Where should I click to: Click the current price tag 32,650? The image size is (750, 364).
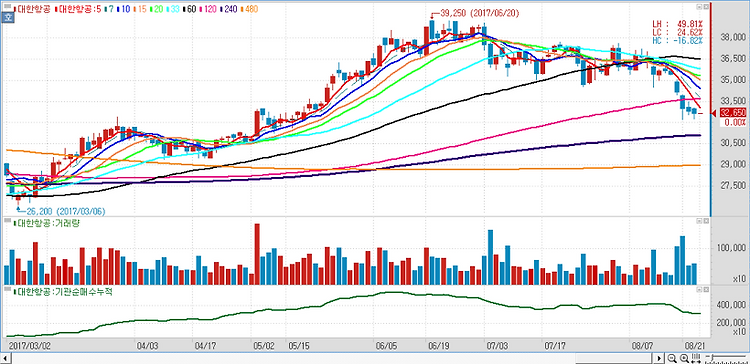(x=732, y=113)
